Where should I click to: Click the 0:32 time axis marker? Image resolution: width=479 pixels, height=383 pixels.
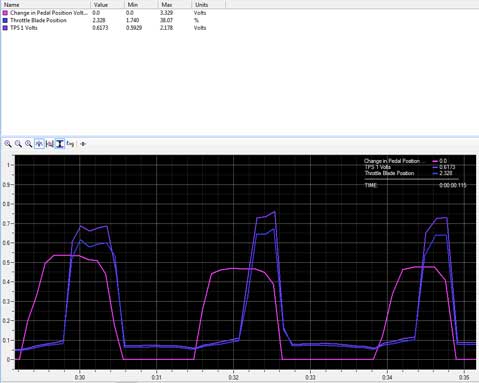(233, 378)
